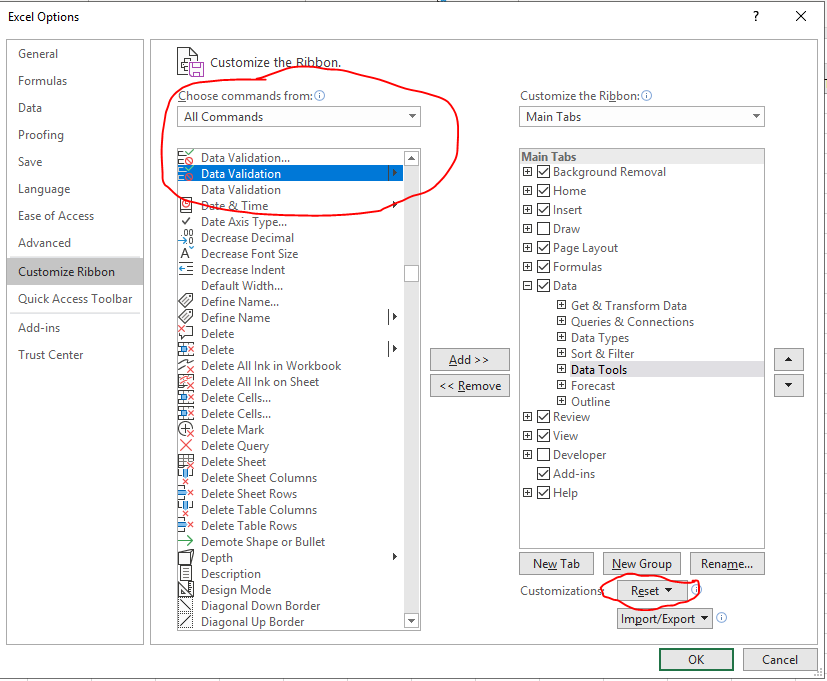Open the Reset customizations dropdown
827x681 pixels.
coord(652,591)
